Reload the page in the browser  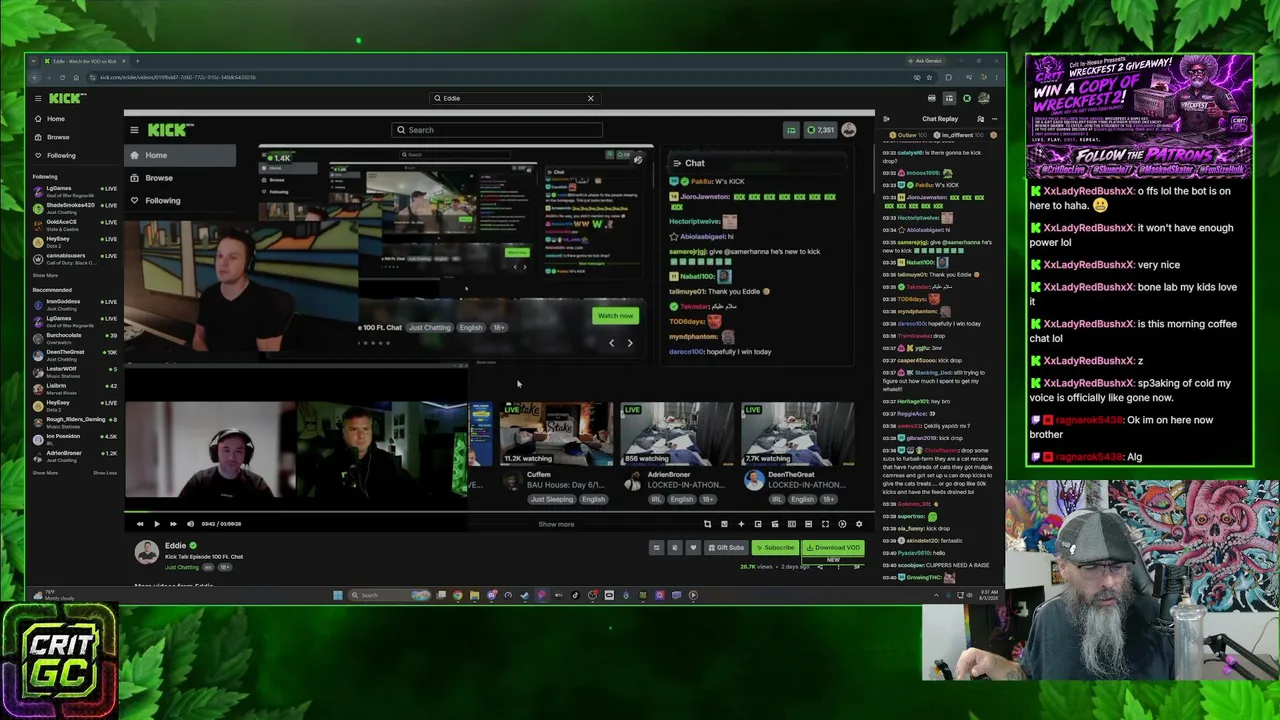62,77
